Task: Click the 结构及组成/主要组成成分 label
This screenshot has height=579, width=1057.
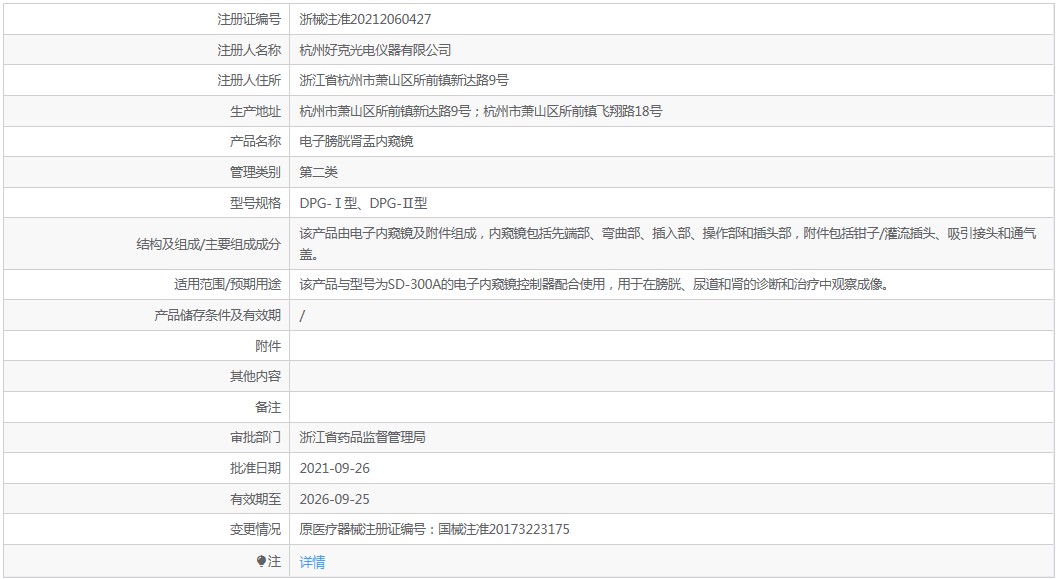Action: click(209, 244)
